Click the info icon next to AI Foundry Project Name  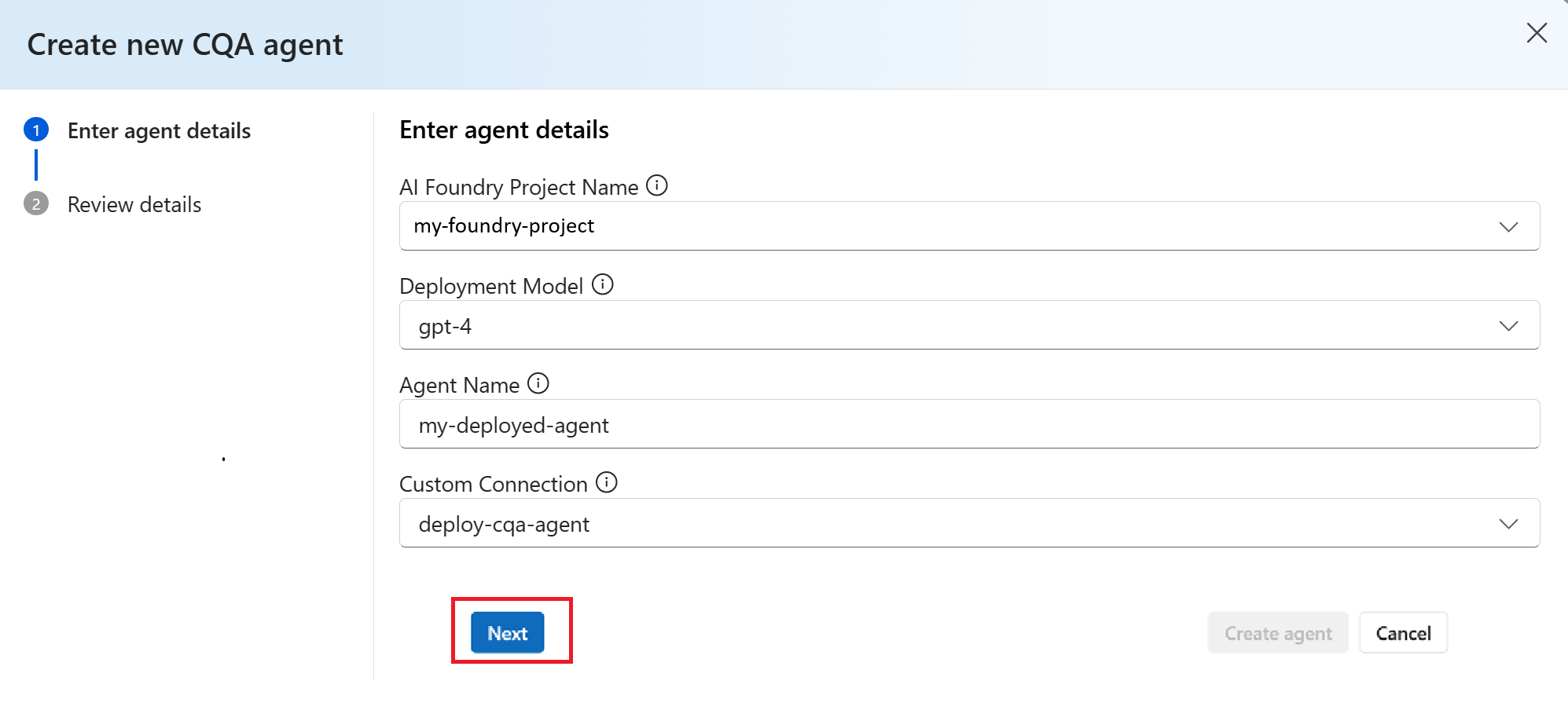(656, 185)
